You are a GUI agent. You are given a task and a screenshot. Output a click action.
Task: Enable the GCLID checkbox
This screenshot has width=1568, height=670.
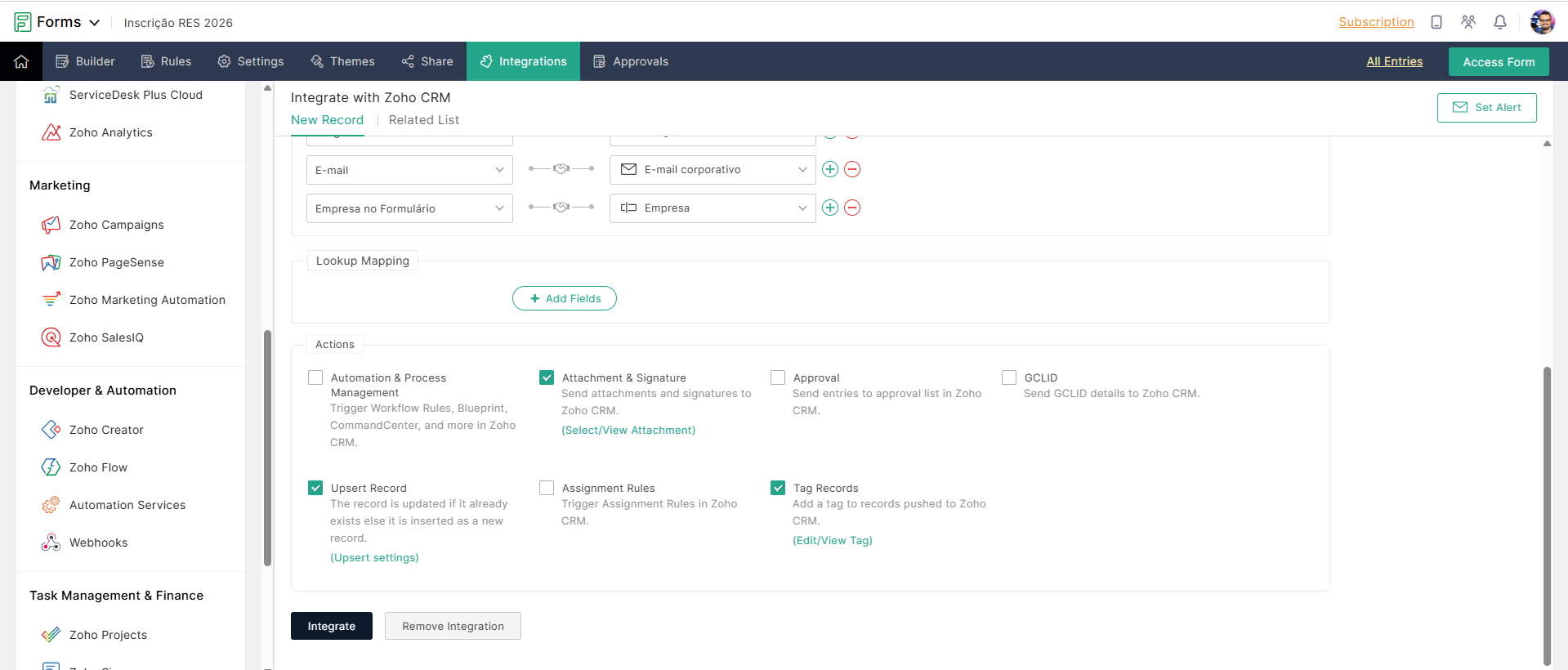(1009, 377)
